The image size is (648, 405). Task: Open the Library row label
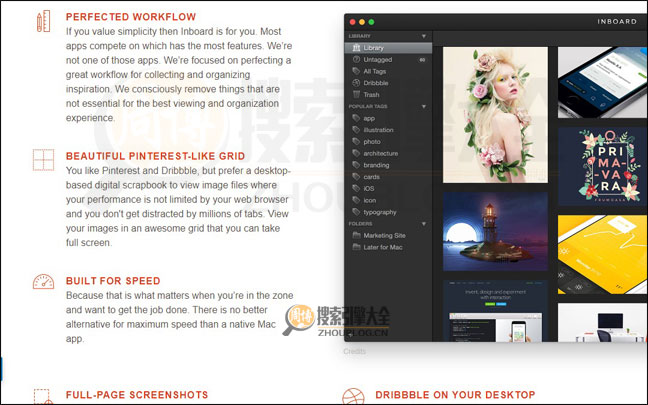pyautogui.click(x=374, y=48)
